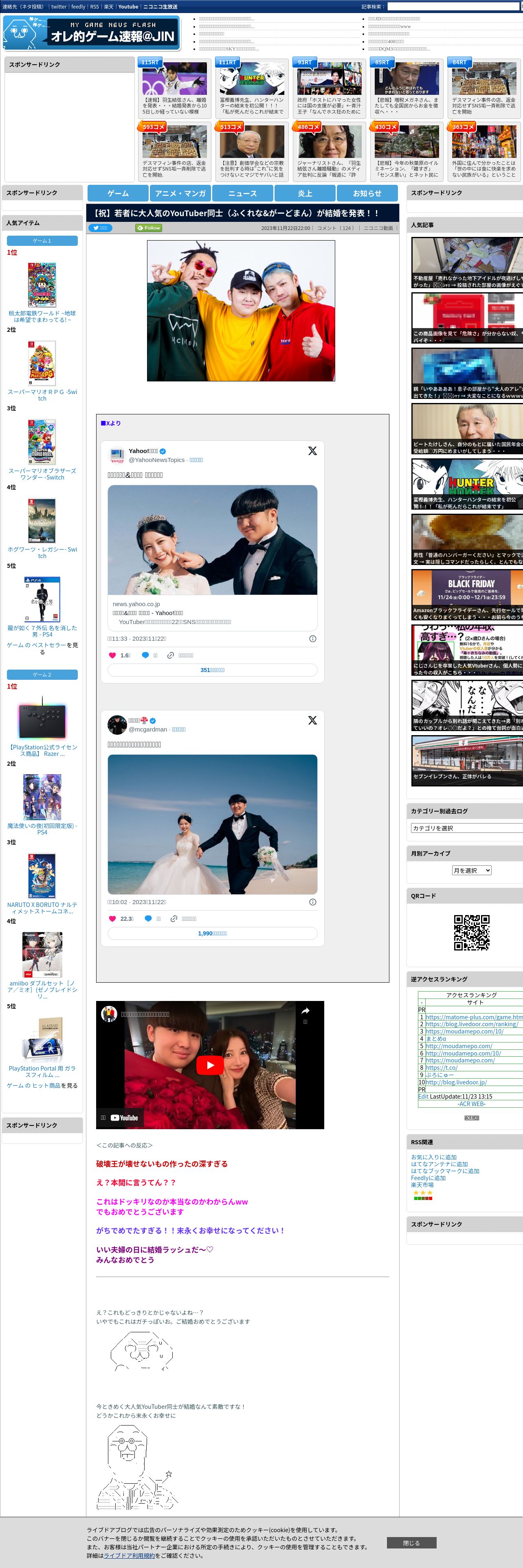Screen dimensions: 523x1568
Task: Open Yahoo!ニュース profile avatar in the tweet
Action: (116, 456)
